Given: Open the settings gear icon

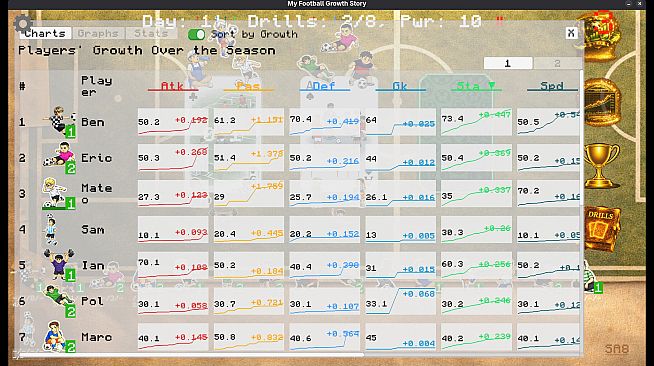Looking at the screenshot, I should 22,24.
